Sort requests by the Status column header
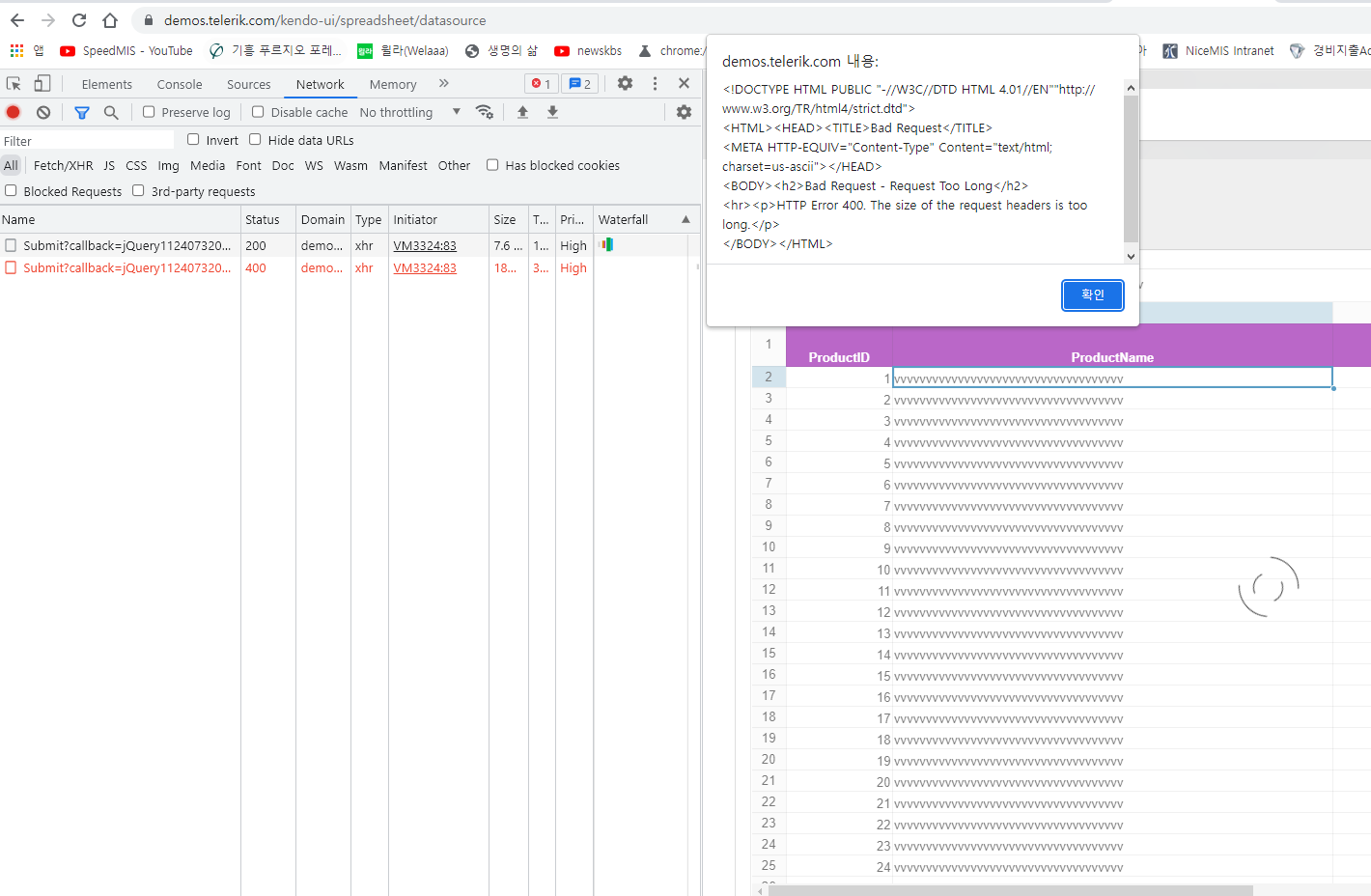Image resolution: width=1371 pixels, height=896 pixels. pyautogui.click(x=267, y=220)
